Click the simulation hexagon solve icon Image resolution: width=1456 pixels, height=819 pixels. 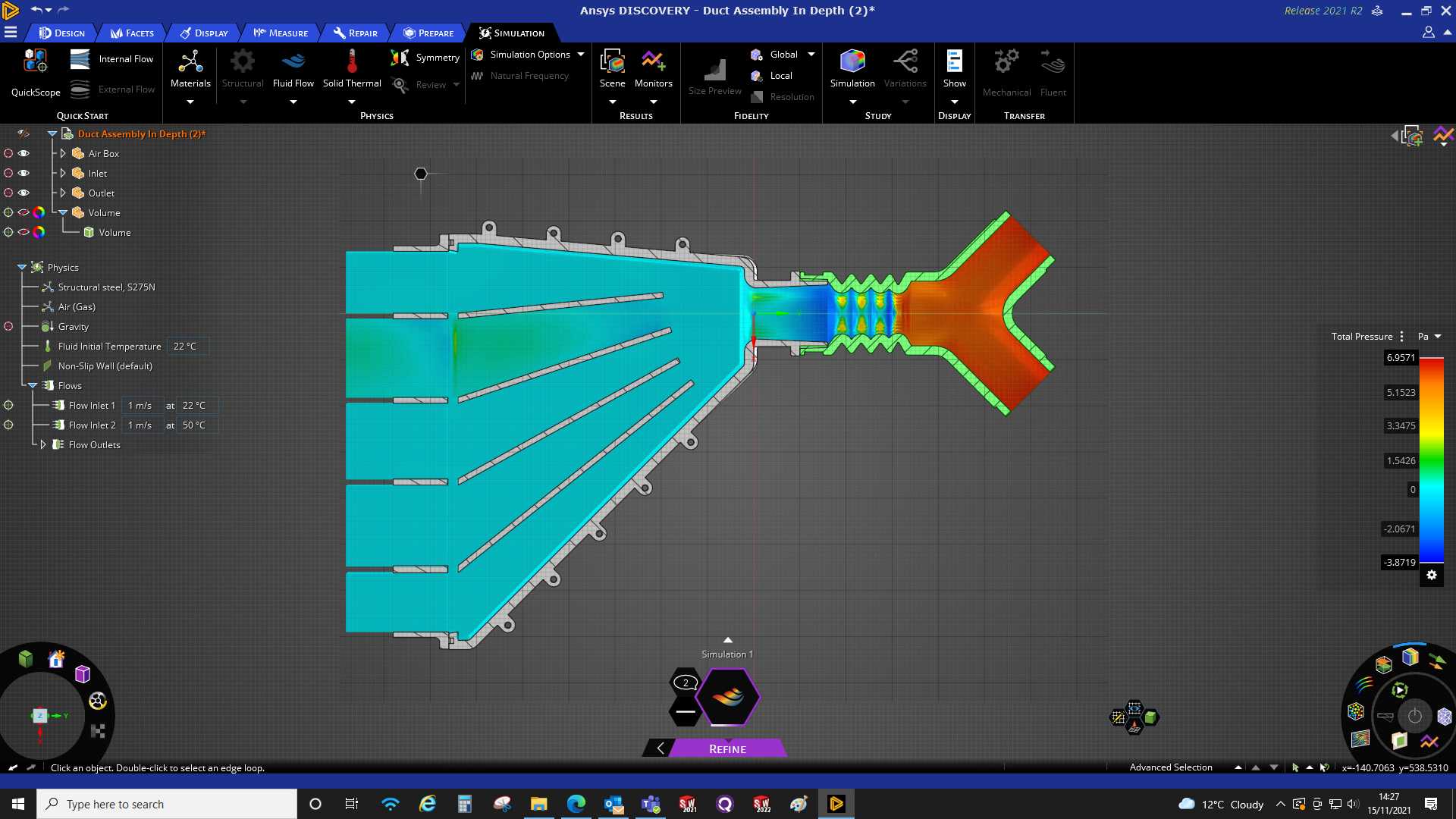[728, 697]
